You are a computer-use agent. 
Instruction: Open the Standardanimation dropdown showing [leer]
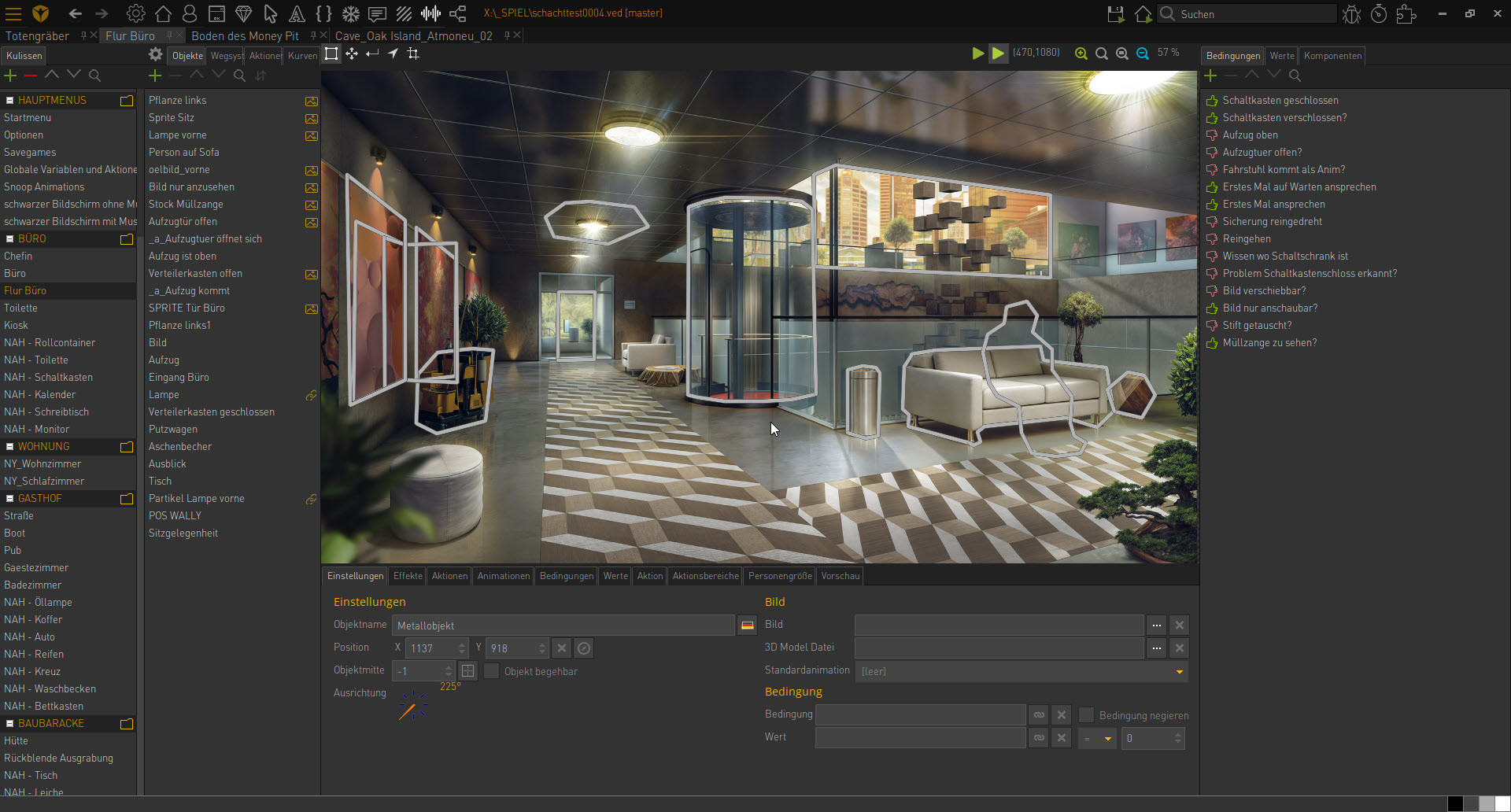point(1178,671)
